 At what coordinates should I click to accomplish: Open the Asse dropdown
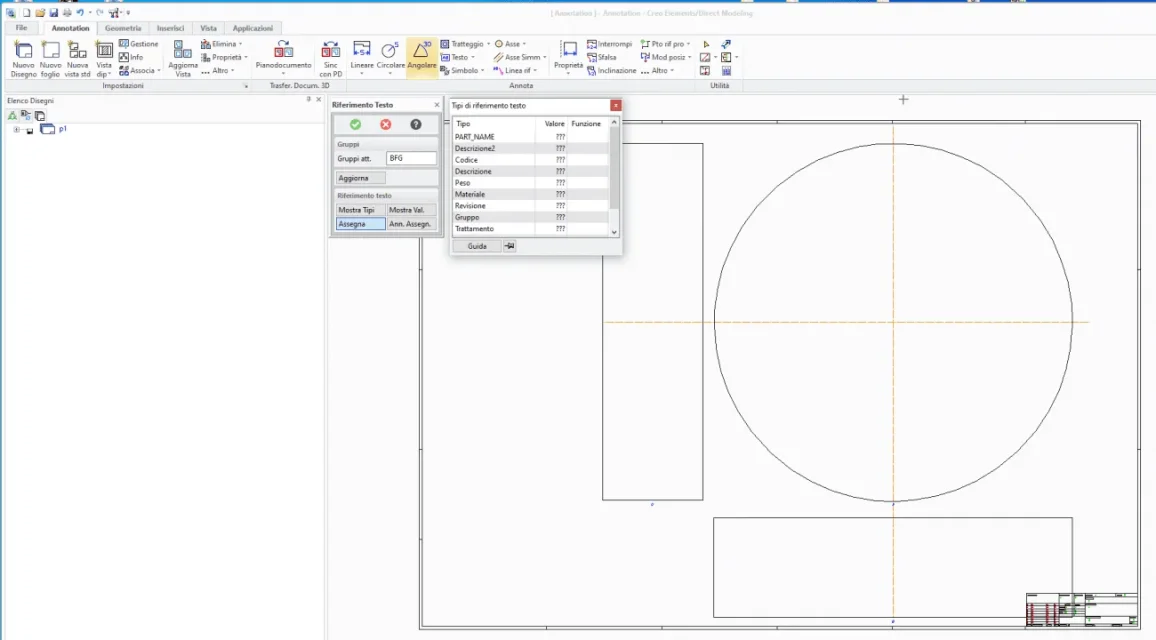(510, 44)
